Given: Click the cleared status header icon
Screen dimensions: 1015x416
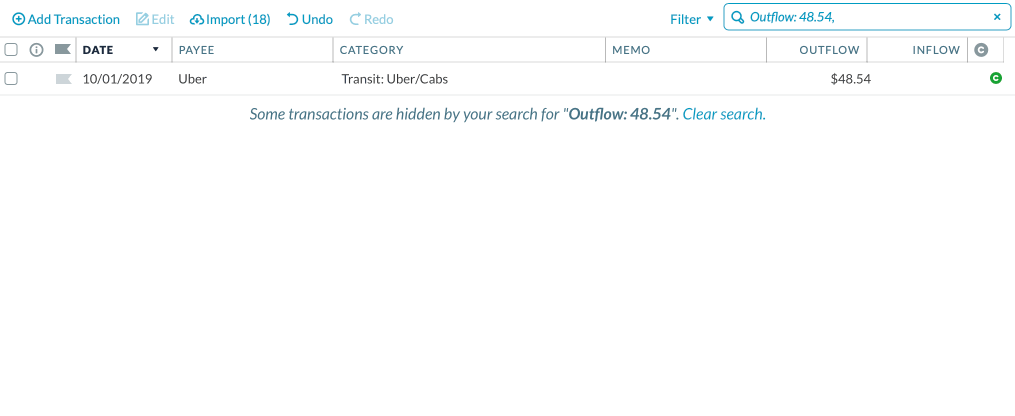Looking at the screenshot, I should tap(981, 49).
